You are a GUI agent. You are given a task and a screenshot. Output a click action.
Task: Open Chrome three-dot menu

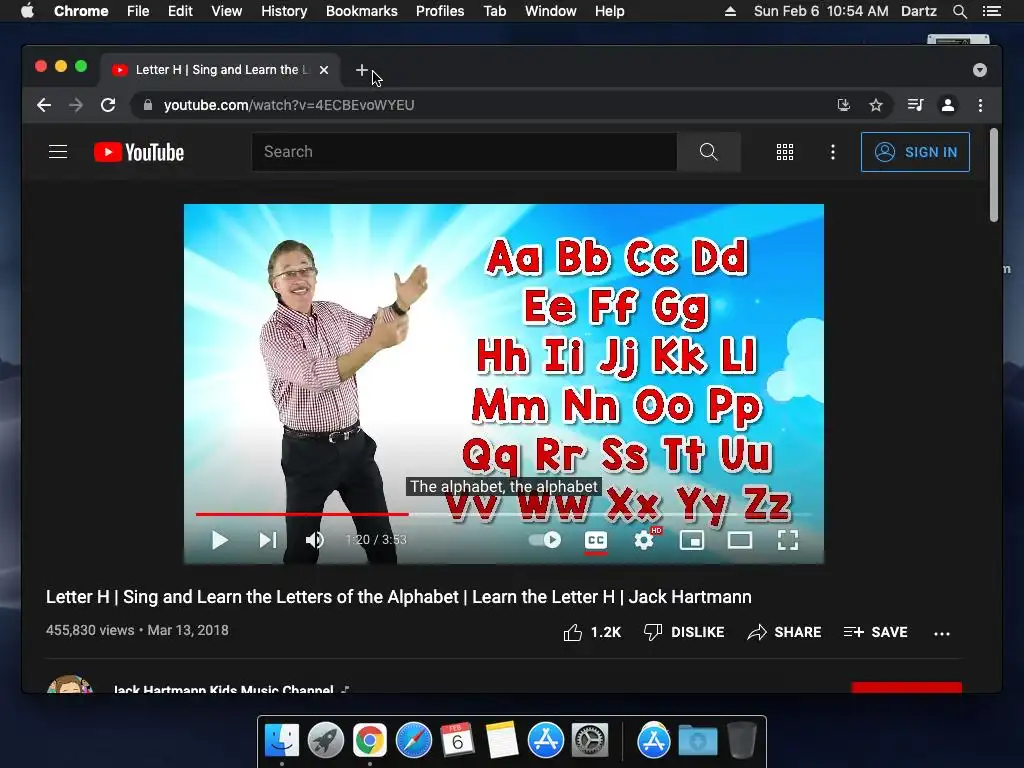[x=980, y=105]
